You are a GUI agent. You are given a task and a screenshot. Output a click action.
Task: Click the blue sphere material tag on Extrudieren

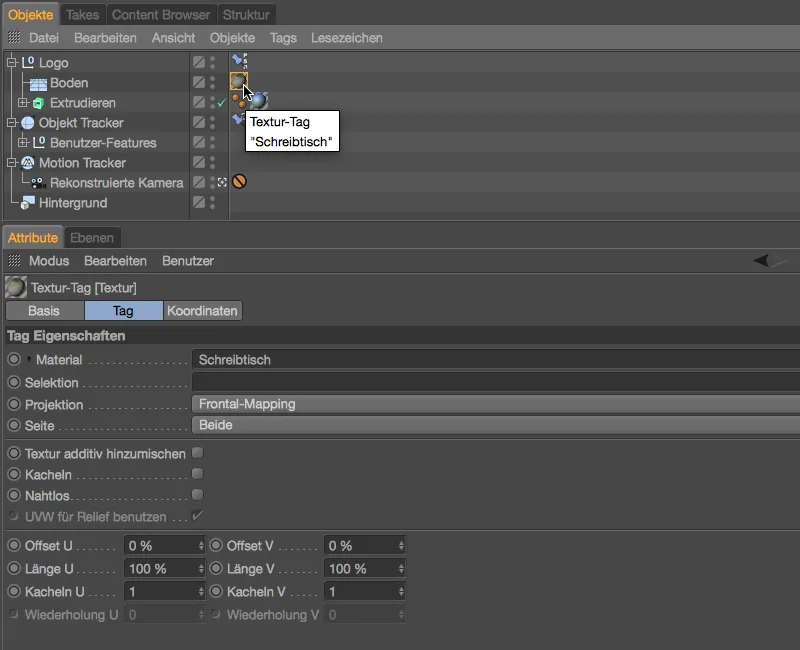point(259,101)
